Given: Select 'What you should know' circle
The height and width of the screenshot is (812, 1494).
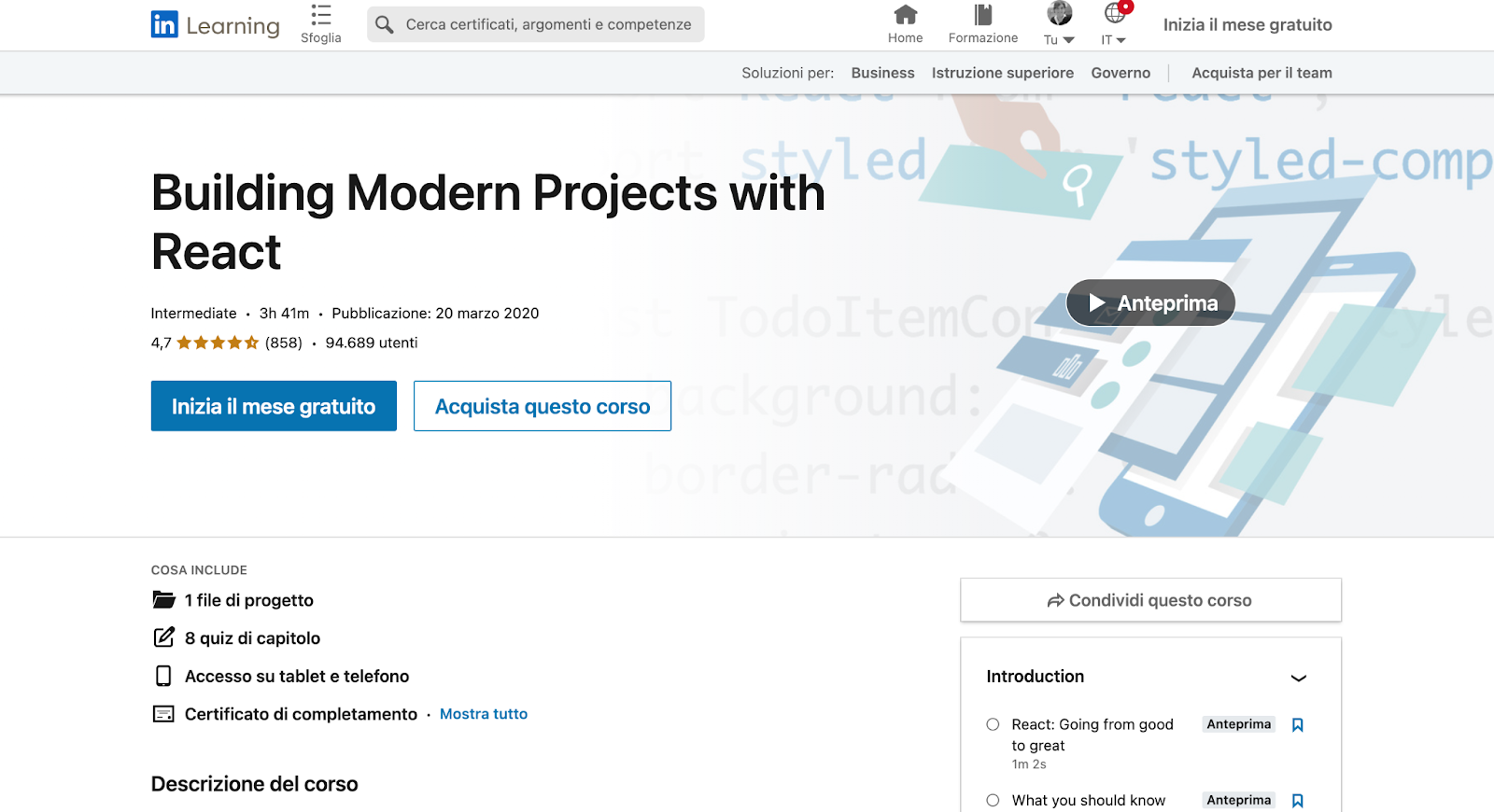Looking at the screenshot, I should [993, 800].
